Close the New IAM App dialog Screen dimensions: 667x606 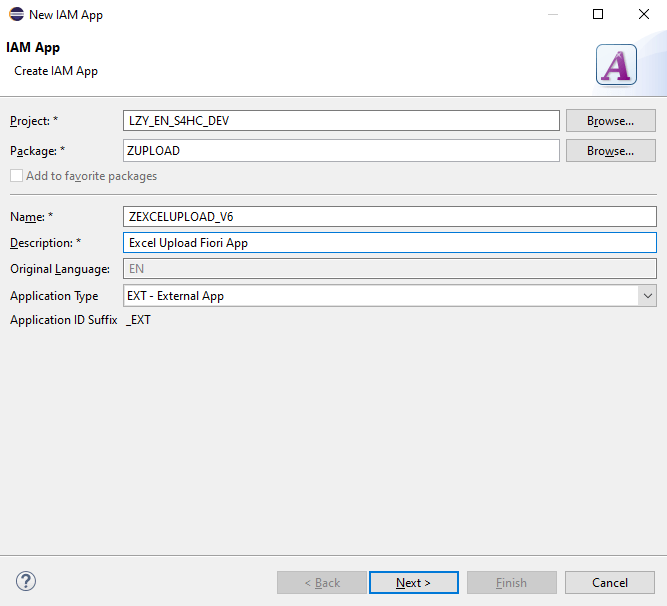[643, 15]
